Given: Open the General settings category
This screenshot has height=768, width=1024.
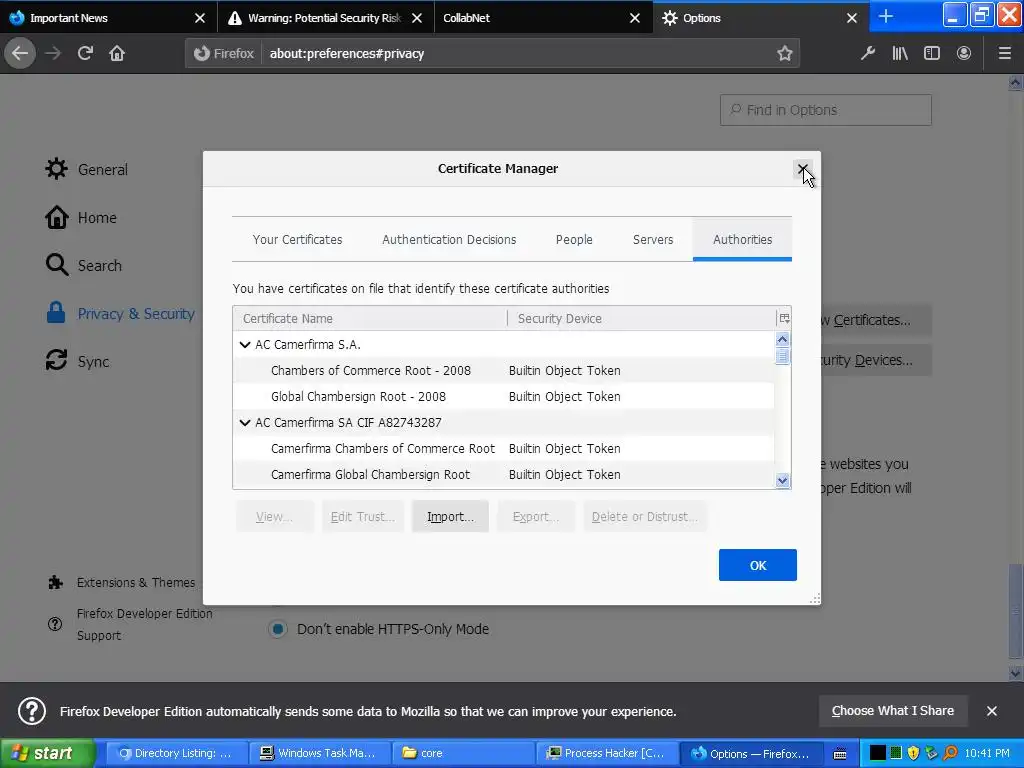Looking at the screenshot, I should (x=86, y=169).
